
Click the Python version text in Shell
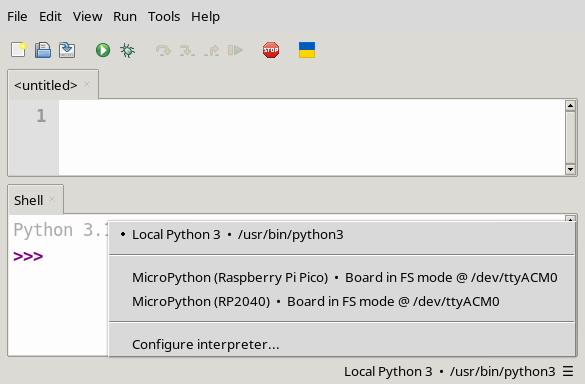coord(60,230)
